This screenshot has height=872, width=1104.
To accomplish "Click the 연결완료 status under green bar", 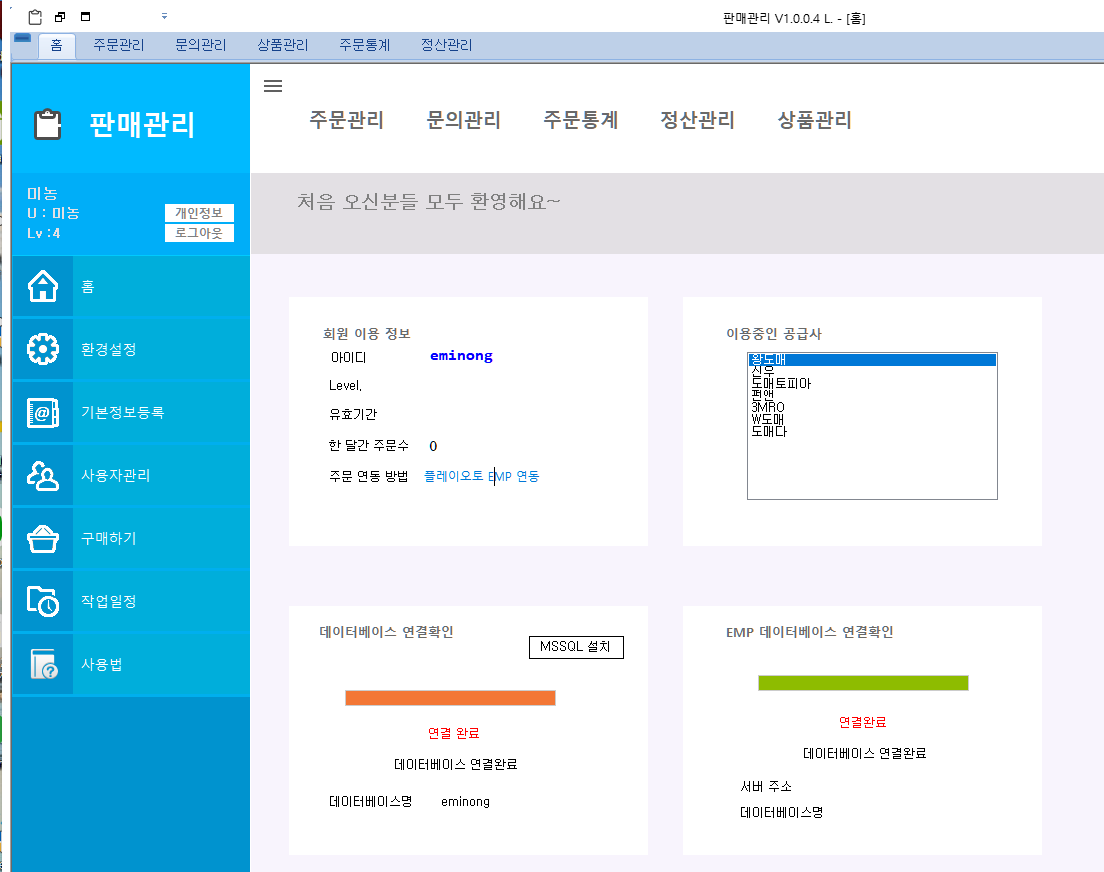I will pyautogui.click(x=862, y=722).
